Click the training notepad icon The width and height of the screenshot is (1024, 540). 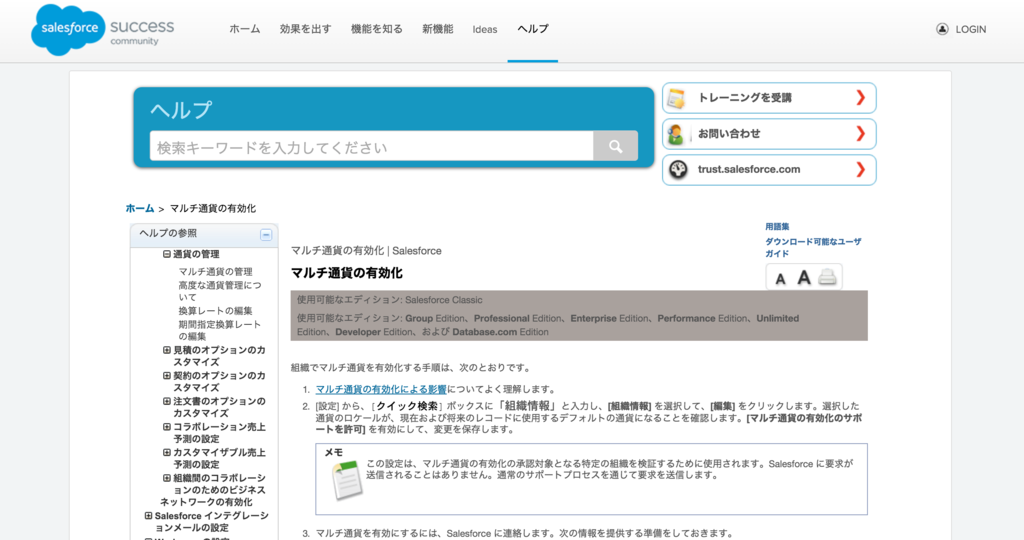(x=677, y=99)
